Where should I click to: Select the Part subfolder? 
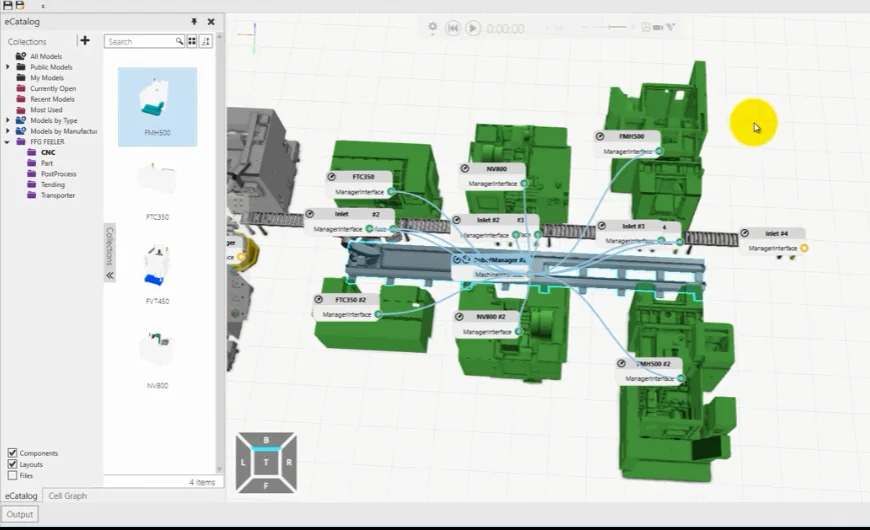coord(47,163)
